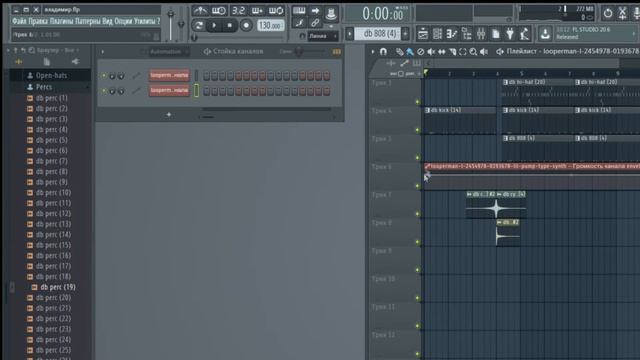The image size is (640, 360).
Task: Collapse the Percs folder in browser
Action: tap(44, 87)
